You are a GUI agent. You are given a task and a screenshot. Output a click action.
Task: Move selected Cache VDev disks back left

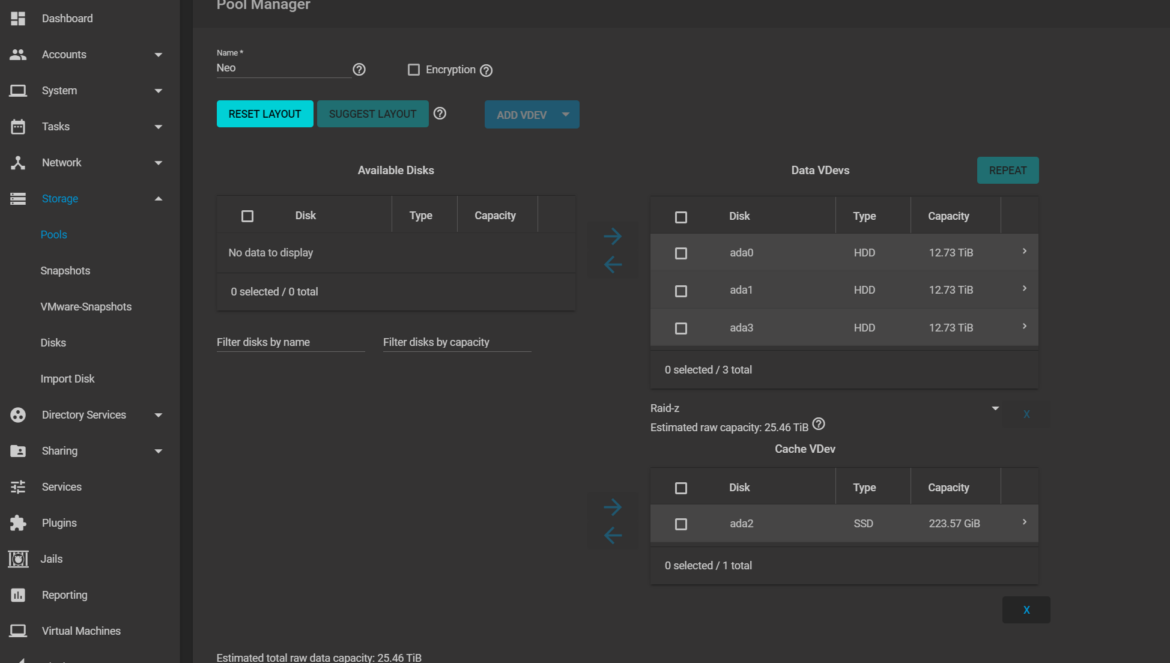click(613, 535)
